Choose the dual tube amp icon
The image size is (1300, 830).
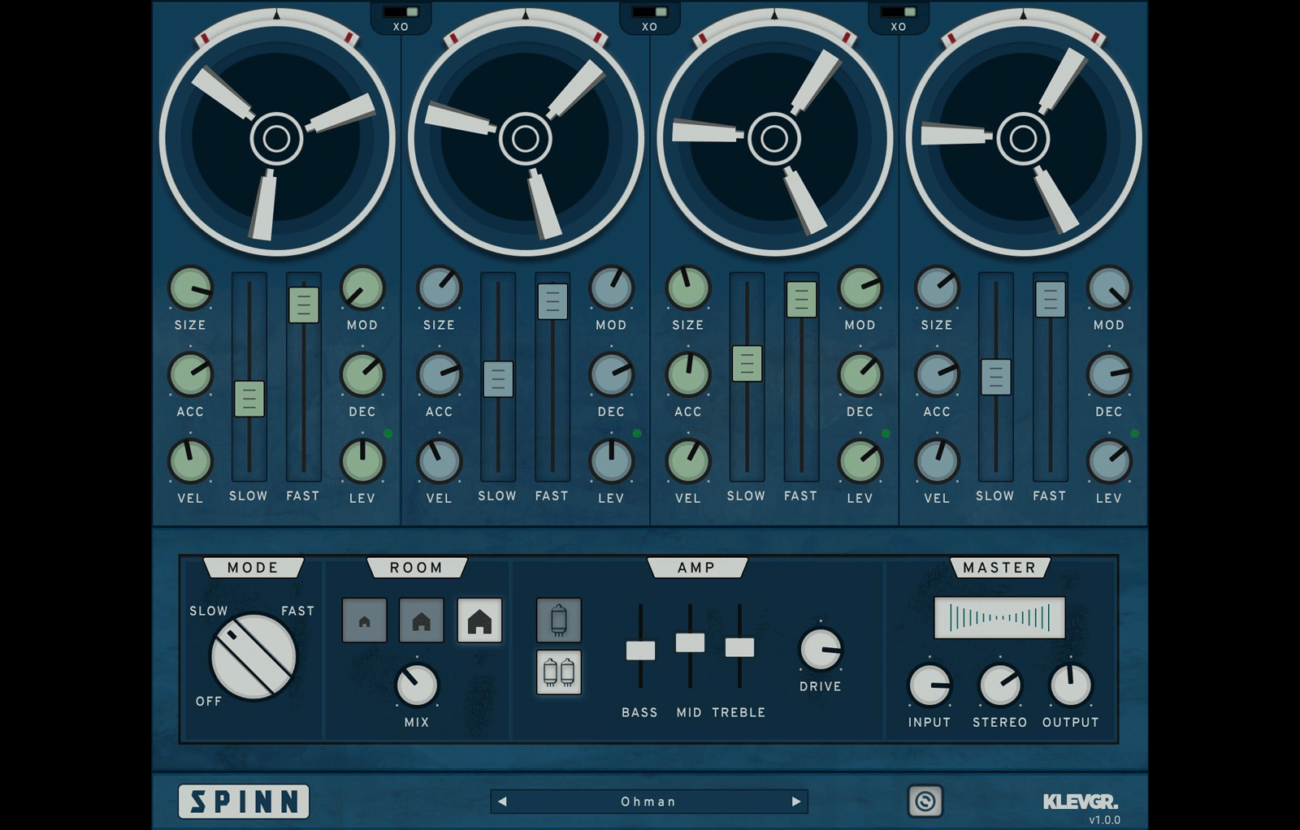click(x=559, y=672)
